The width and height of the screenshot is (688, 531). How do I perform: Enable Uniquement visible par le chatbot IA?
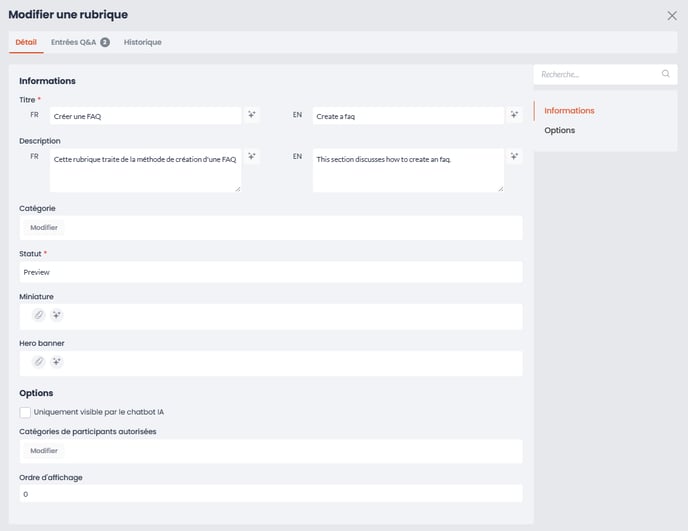[x=25, y=412]
